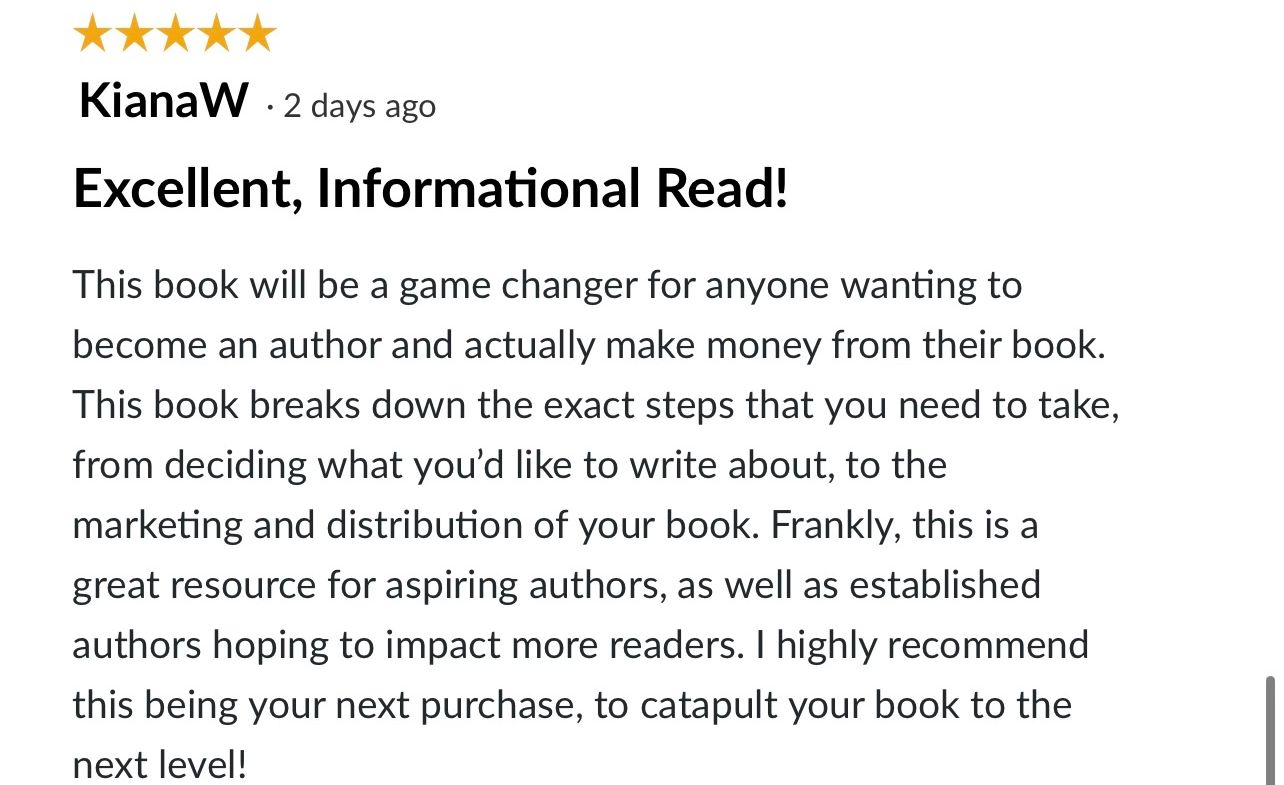Image resolution: width=1284 pixels, height=785 pixels.
Task: Click the '2 days ago' timestamp
Action: (x=360, y=106)
